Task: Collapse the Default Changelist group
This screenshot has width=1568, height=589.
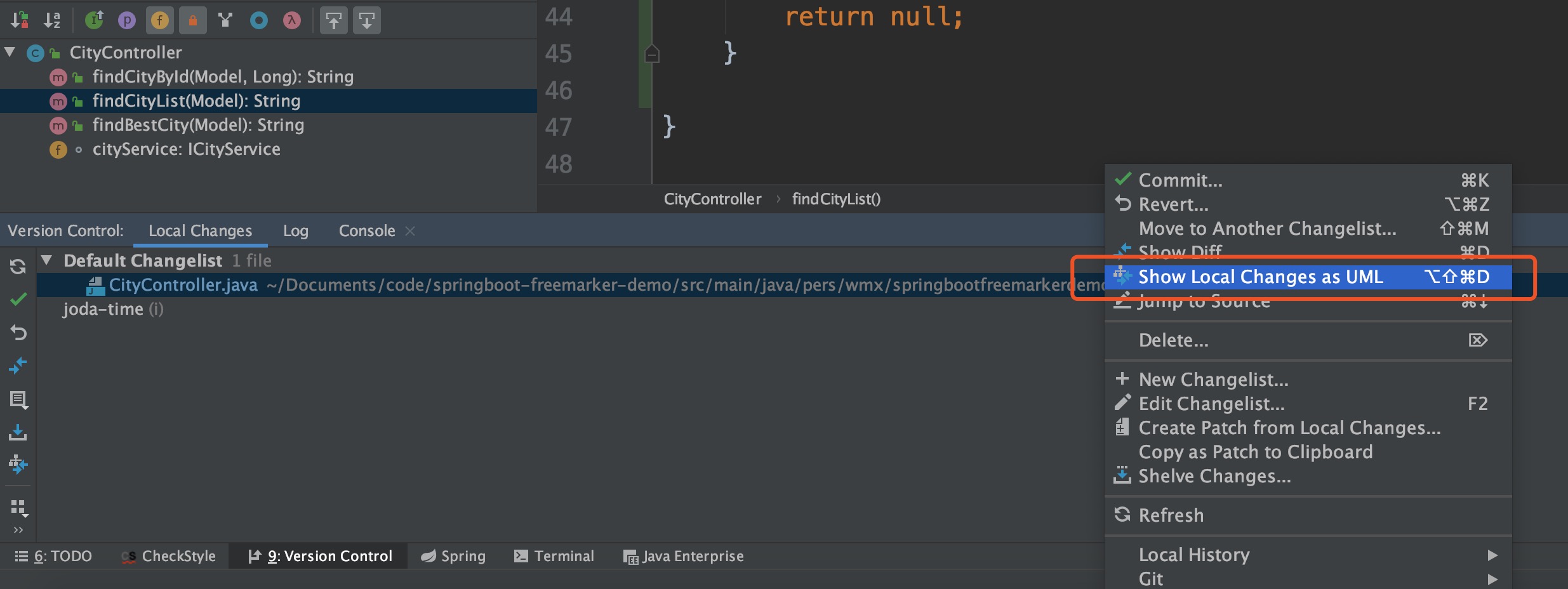Action: (x=46, y=260)
